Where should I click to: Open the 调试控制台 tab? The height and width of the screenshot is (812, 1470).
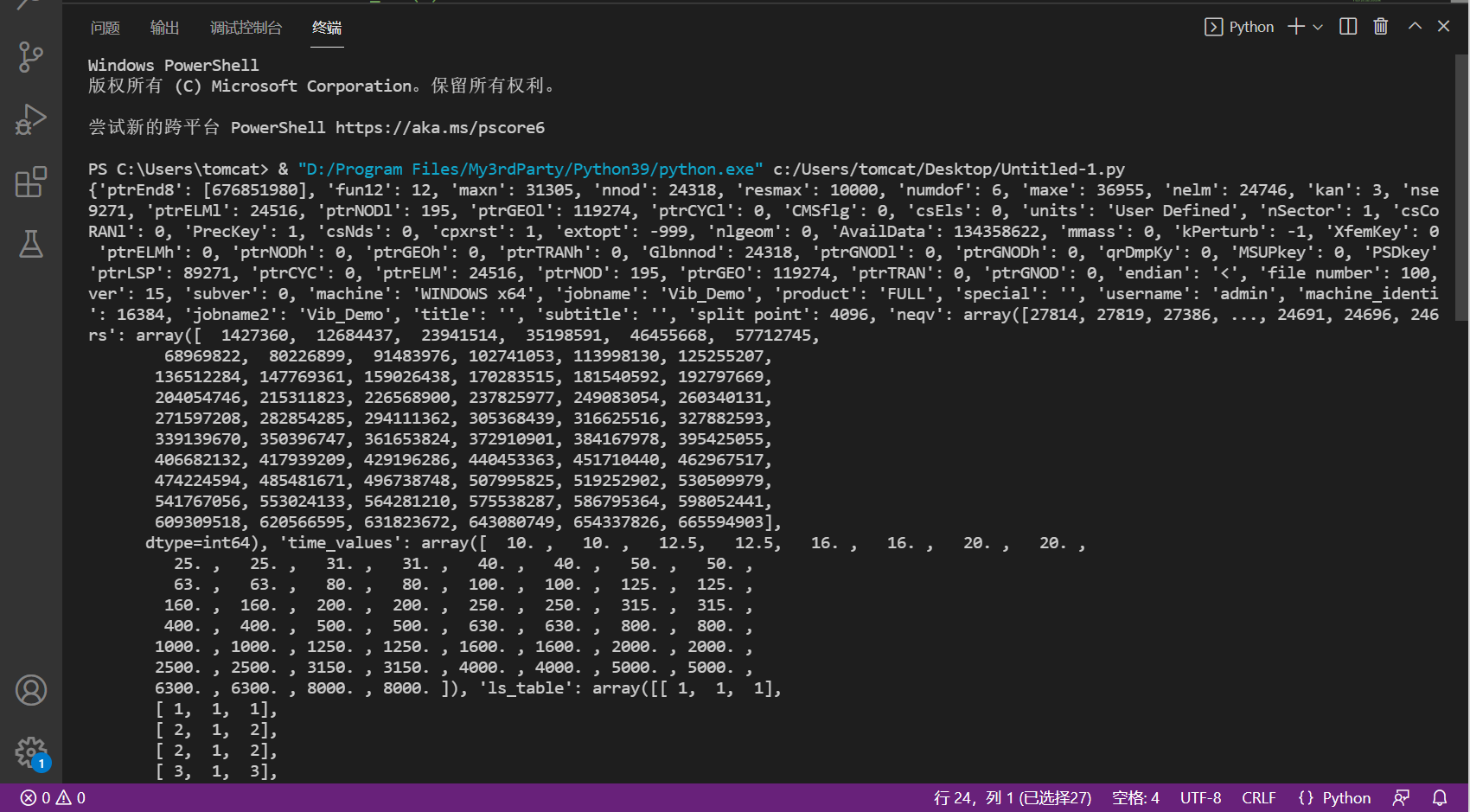[x=246, y=29]
